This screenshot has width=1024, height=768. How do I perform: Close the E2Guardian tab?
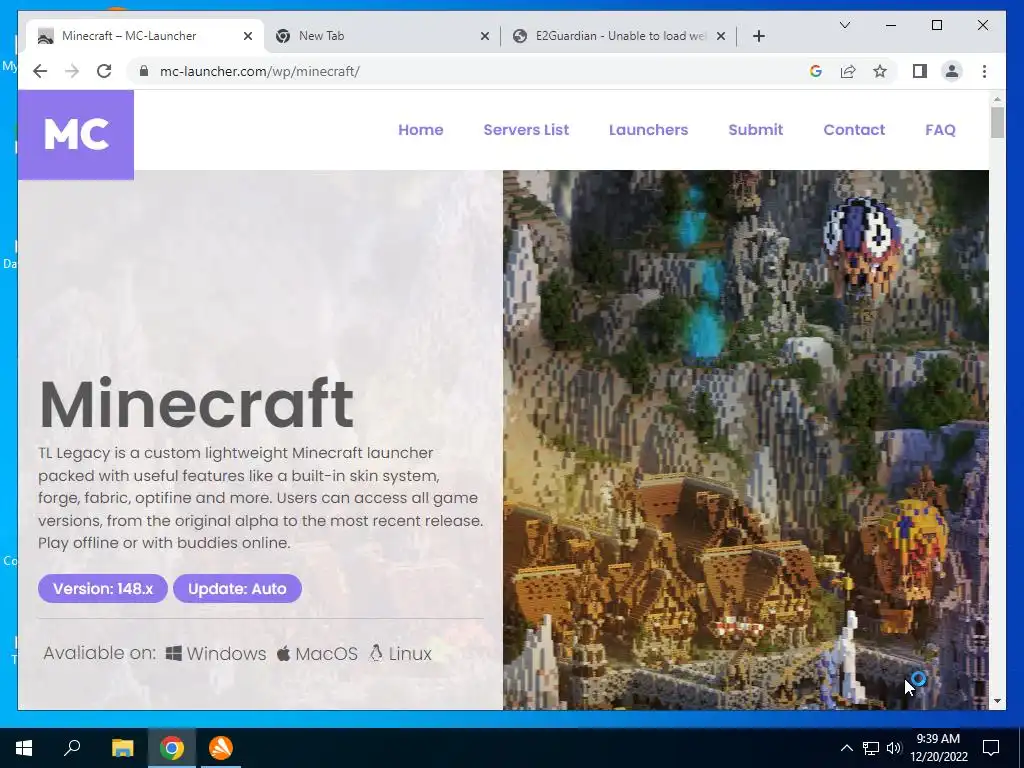tap(721, 36)
